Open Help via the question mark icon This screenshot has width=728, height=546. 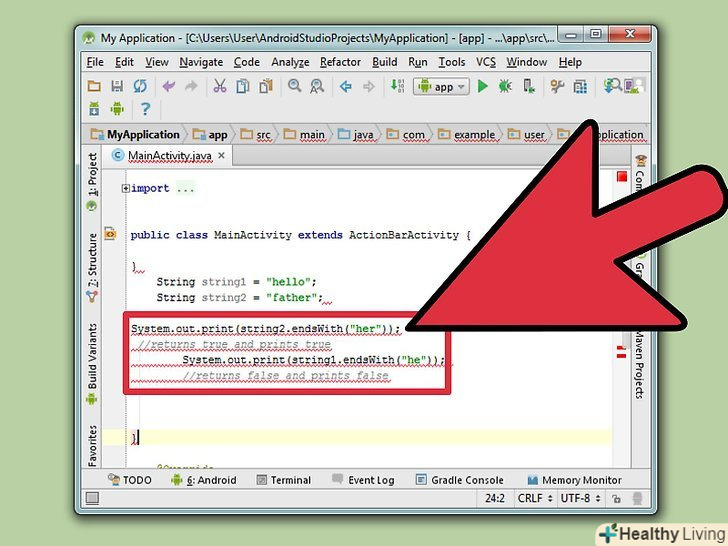click(x=145, y=110)
